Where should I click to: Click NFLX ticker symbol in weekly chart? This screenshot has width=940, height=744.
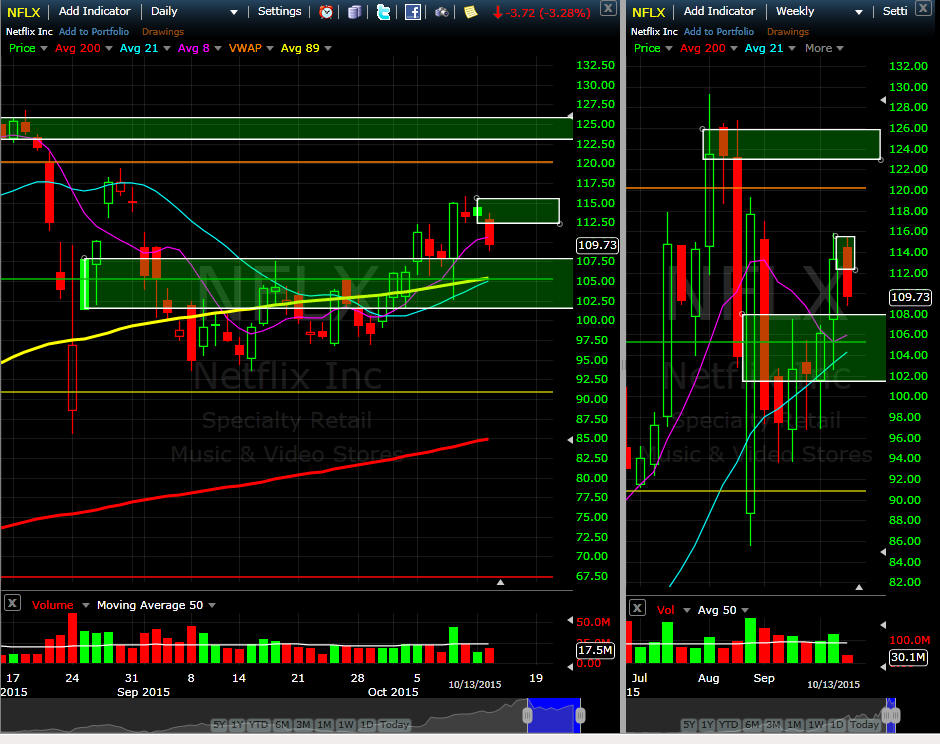click(x=649, y=12)
